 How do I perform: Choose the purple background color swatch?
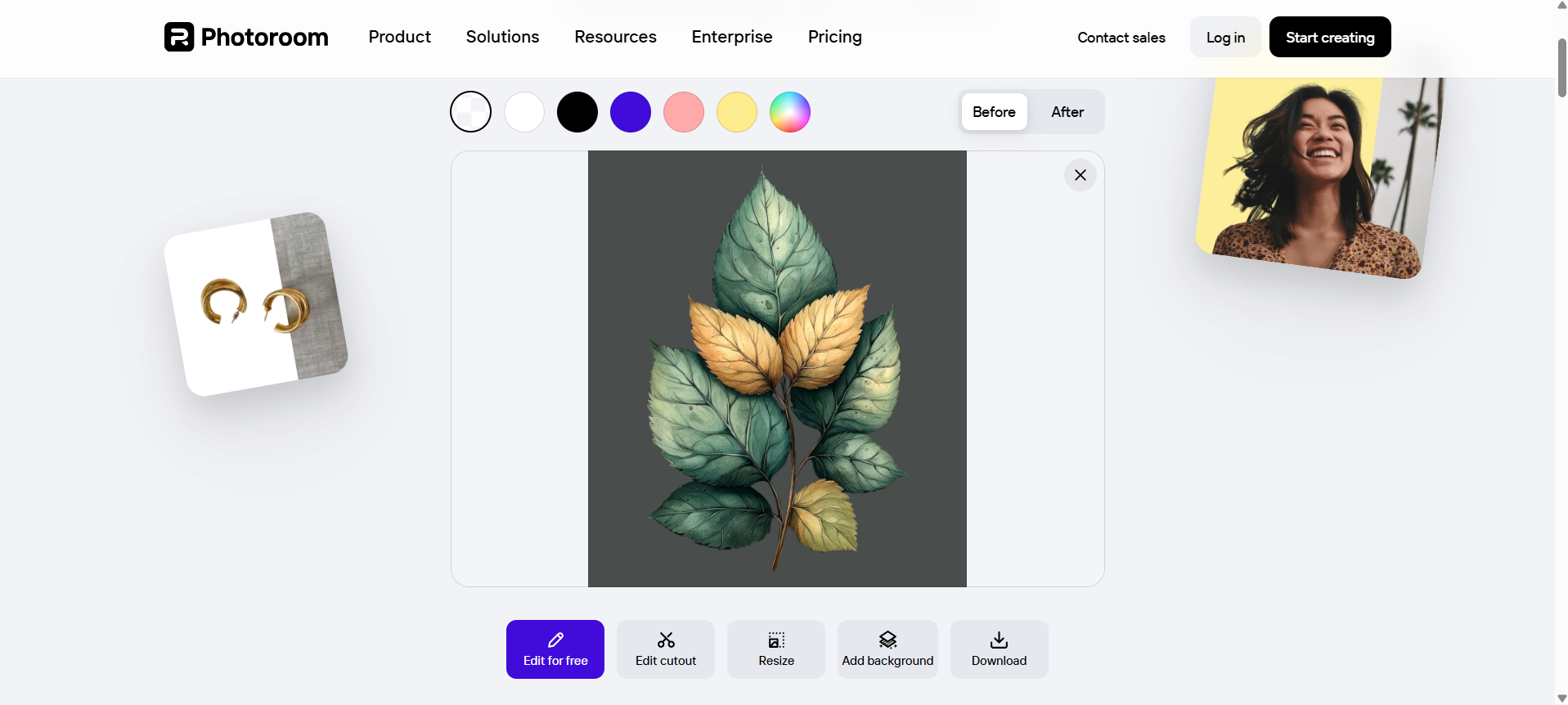tap(630, 112)
